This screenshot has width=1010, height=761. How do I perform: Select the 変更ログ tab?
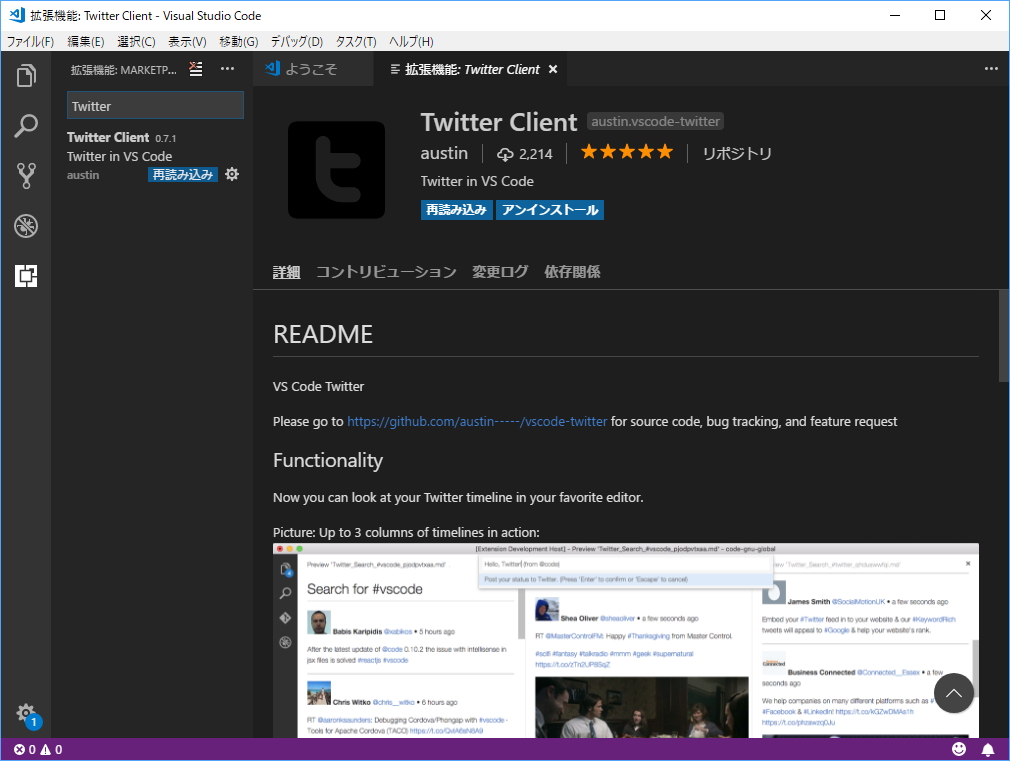click(500, 272)
